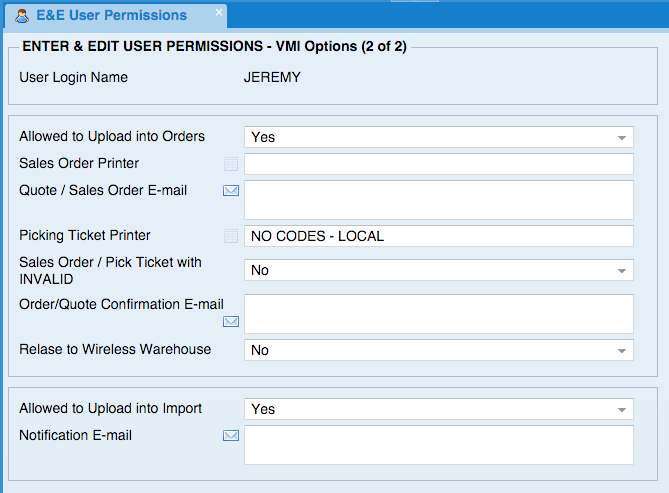Open Allowed to Upload into Orders dropdown
Viewport: 669px width, 493px height.
(439, 137)
